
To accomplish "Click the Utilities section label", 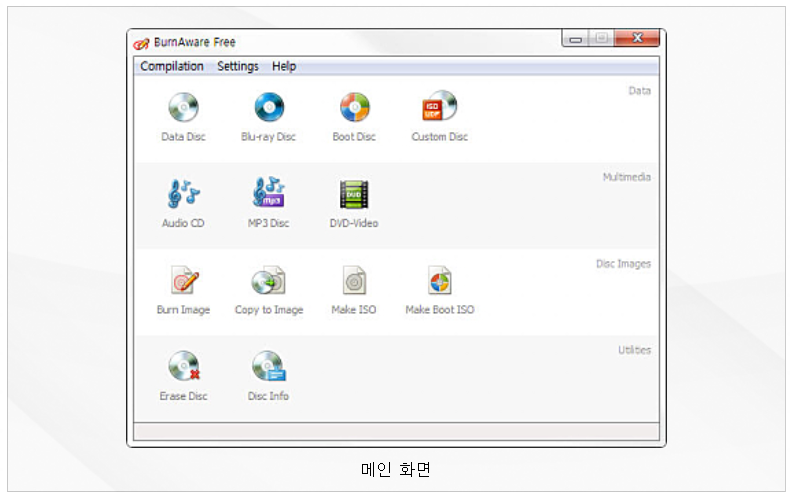I will pos(634,350).
